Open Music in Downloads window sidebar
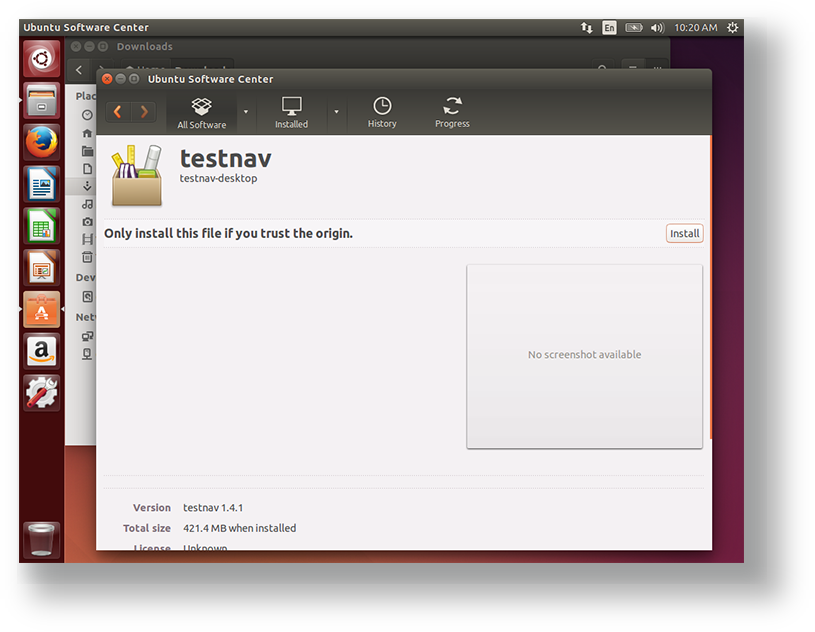This screenshot has width=815, height=632. [87, 204]
